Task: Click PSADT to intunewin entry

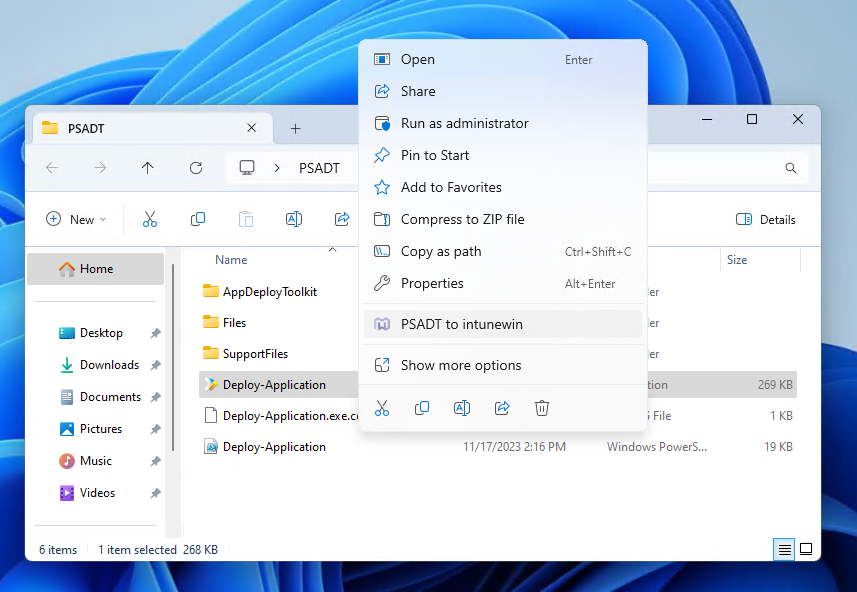Action: 503,324
